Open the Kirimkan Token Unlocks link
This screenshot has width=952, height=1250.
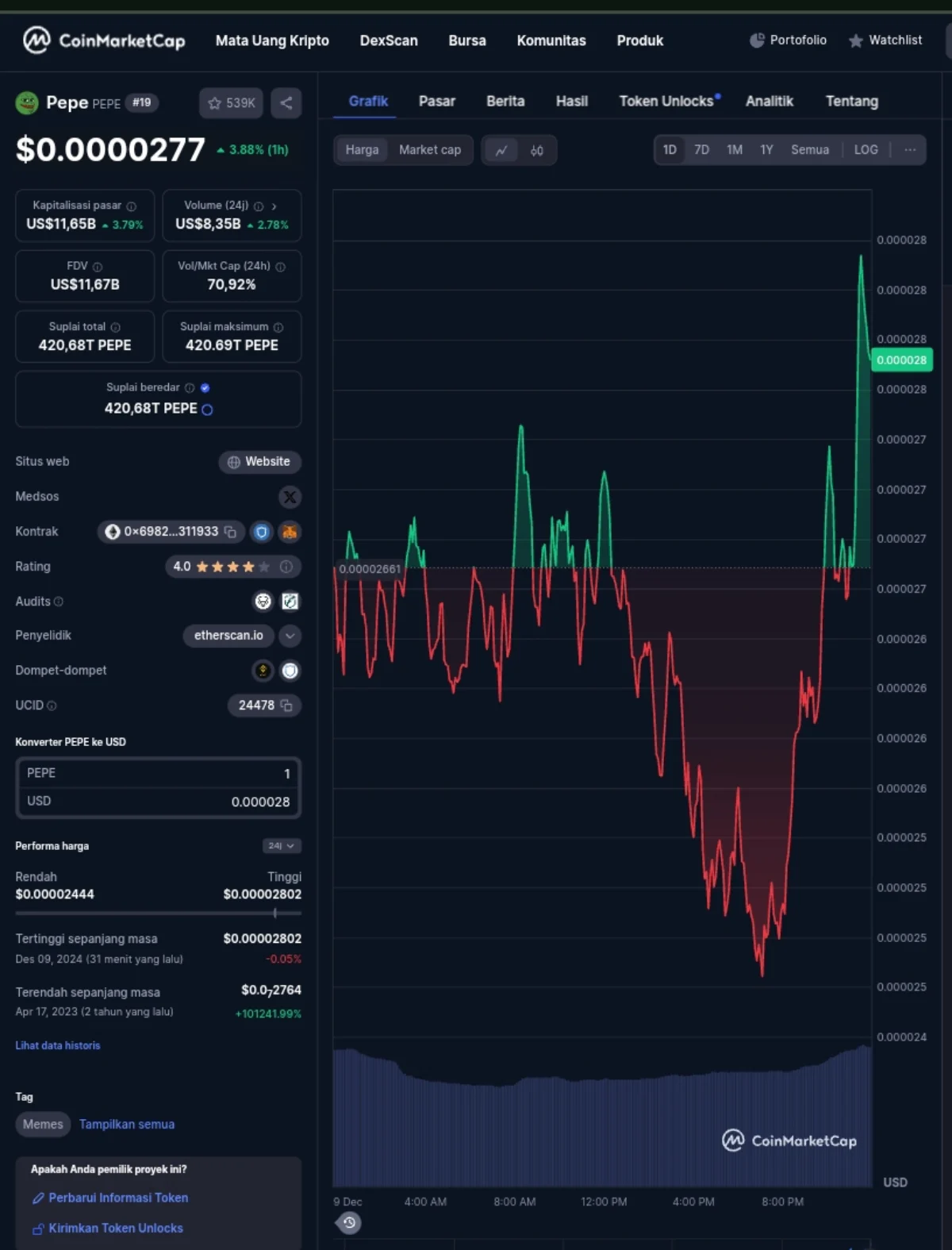[x=108, y=1229]
